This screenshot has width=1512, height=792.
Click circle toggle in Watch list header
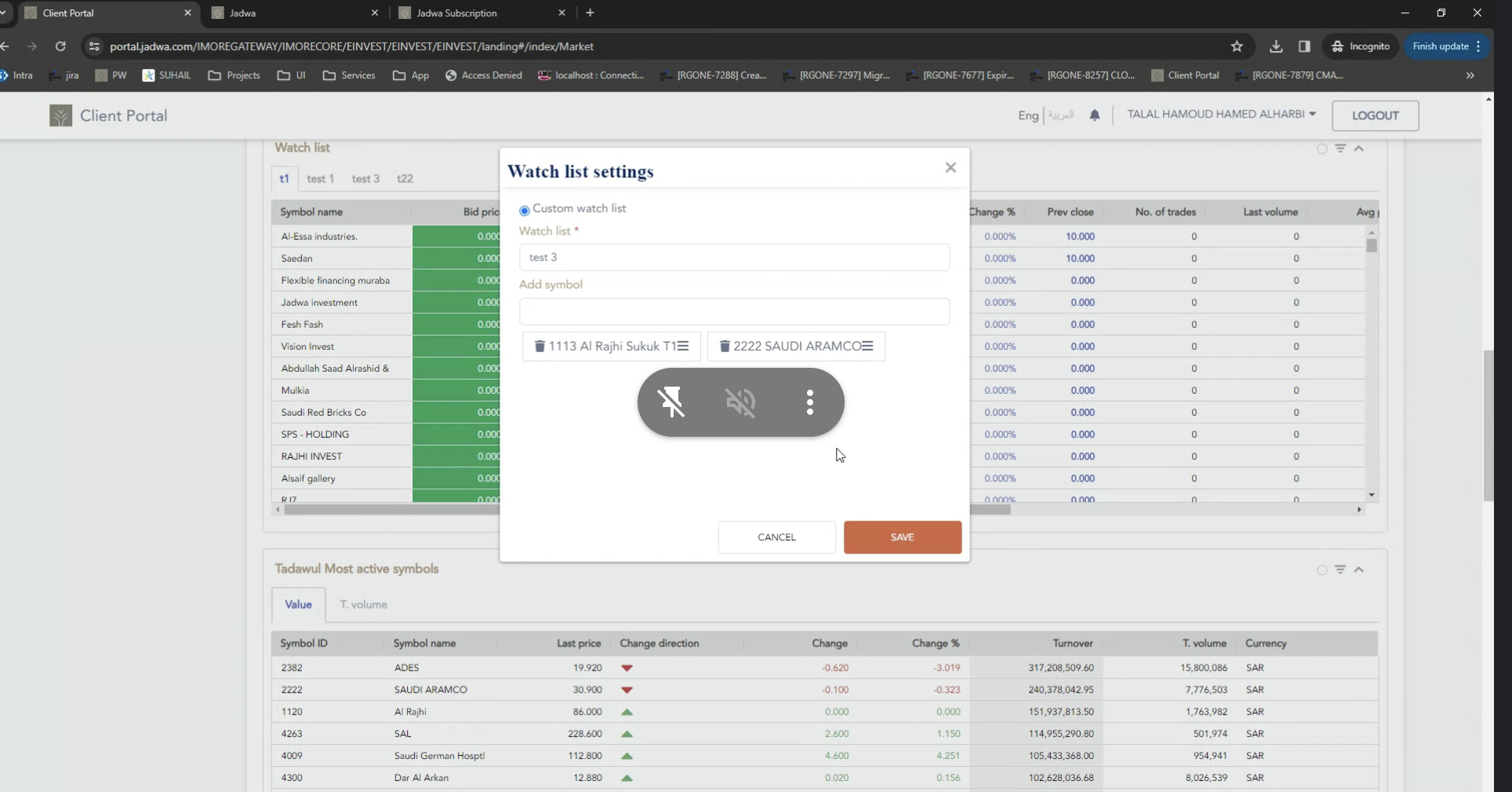pyautogui.click(x=1322, y=149)
